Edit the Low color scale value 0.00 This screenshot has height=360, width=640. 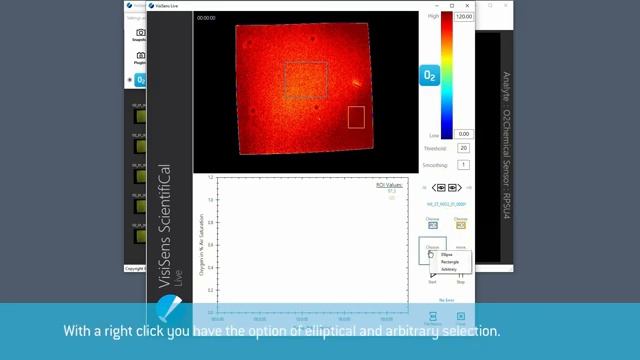(x=464, y=134)
